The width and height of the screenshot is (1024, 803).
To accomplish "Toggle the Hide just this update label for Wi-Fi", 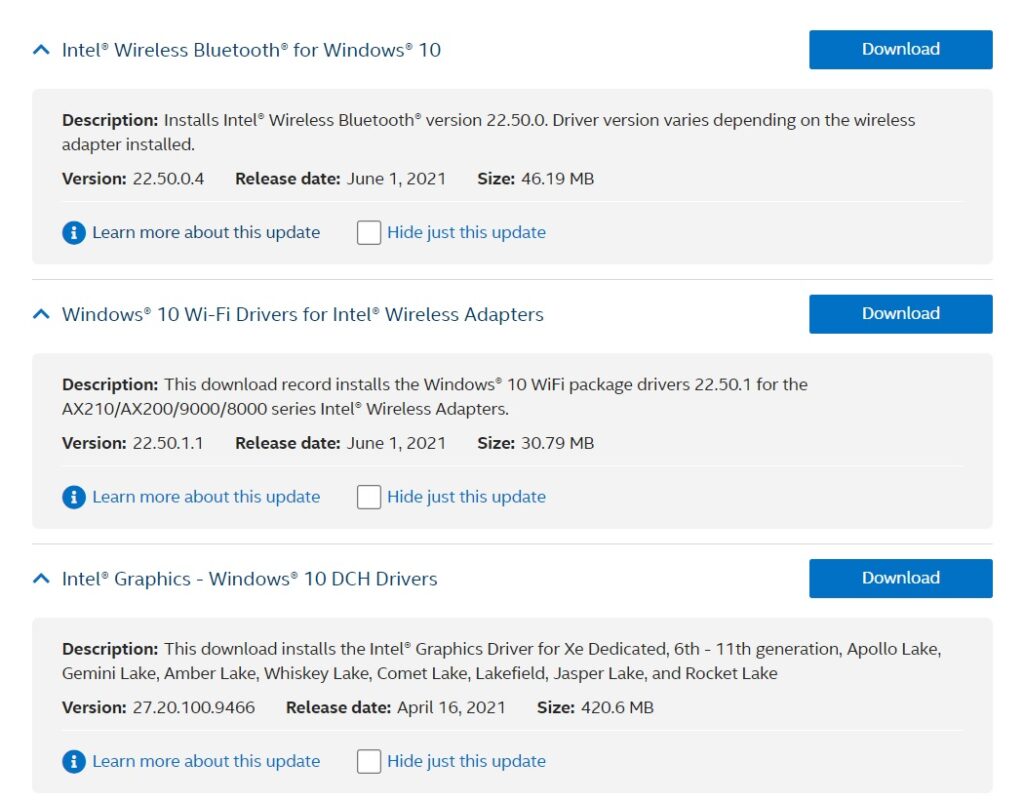I will (466, 496).
